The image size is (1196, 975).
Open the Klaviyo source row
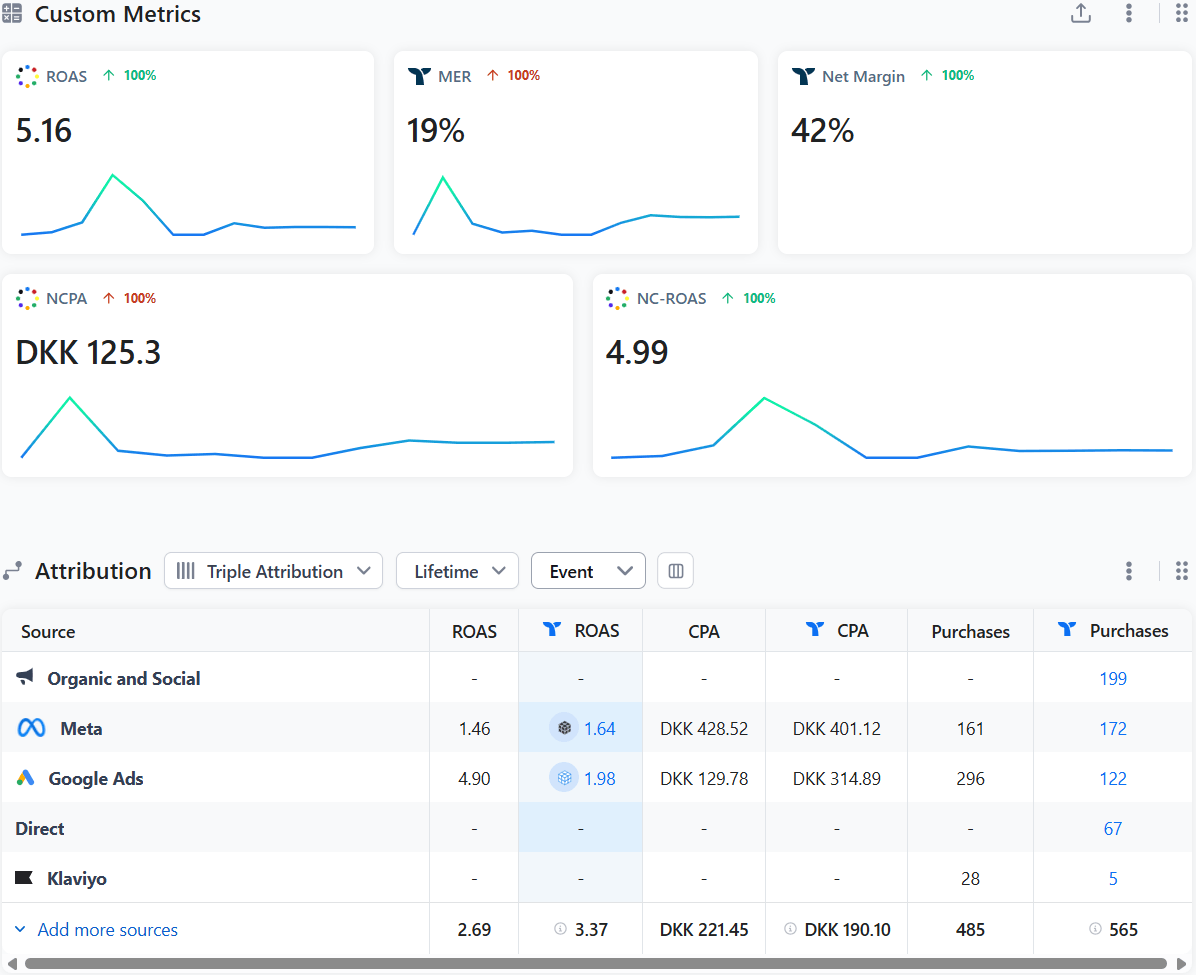click(x=597, y=878)
